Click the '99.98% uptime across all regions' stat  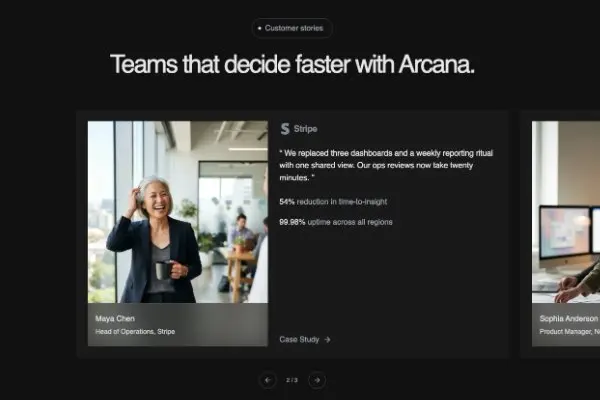pos(336,222)
